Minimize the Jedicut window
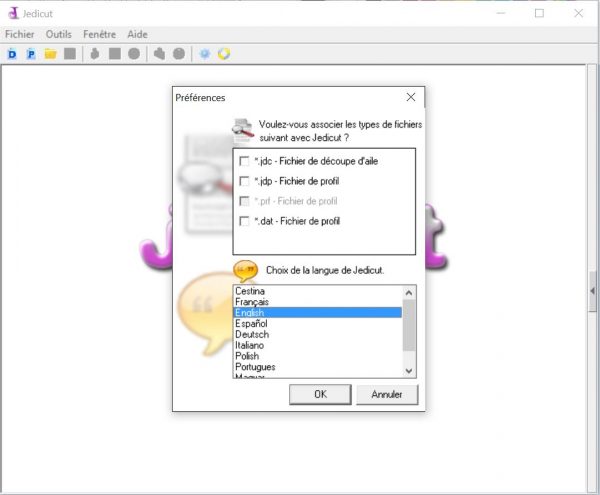The image size is (600, 495). coord(501,13)
